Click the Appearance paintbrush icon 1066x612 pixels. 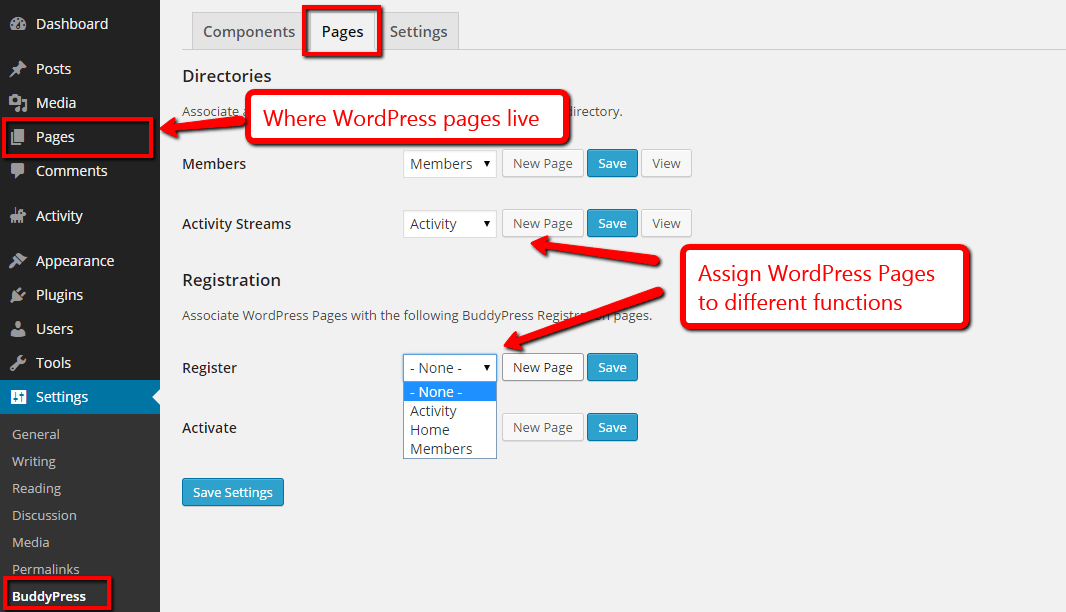(x=18, y=260)
